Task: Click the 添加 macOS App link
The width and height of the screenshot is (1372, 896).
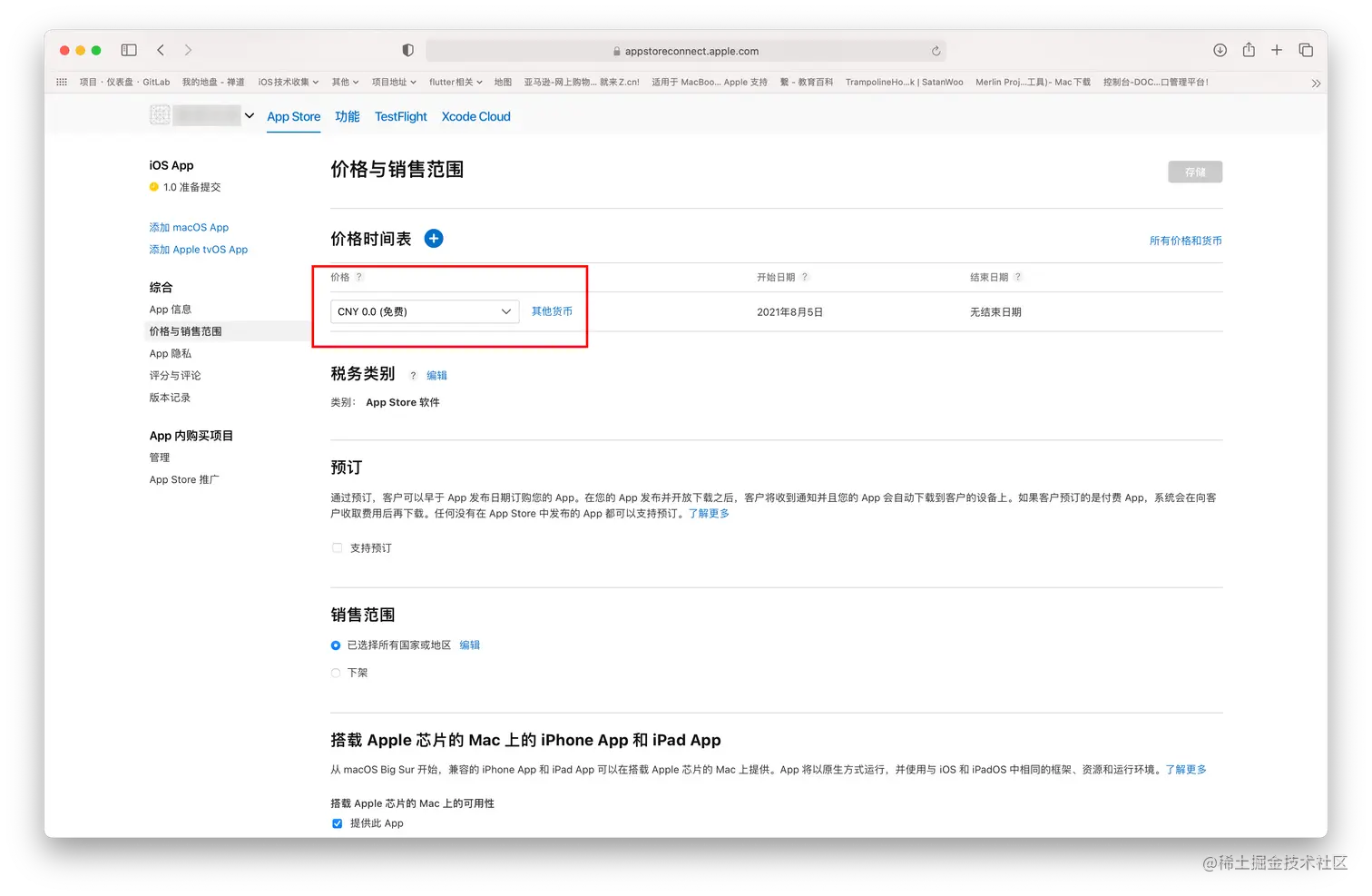Action: pyautogui.click(x=189, y=227)
